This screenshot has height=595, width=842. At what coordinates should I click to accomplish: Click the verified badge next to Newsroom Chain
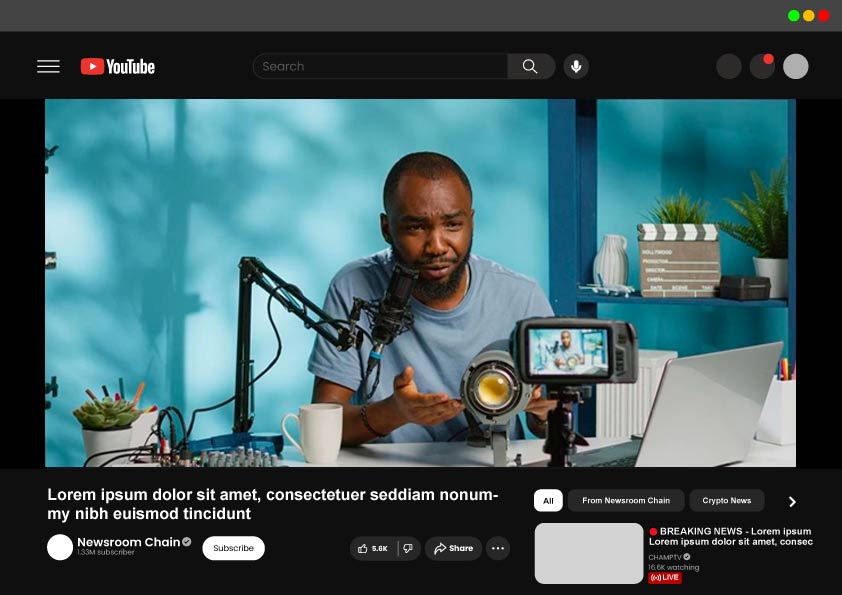(x=186, y=541)
